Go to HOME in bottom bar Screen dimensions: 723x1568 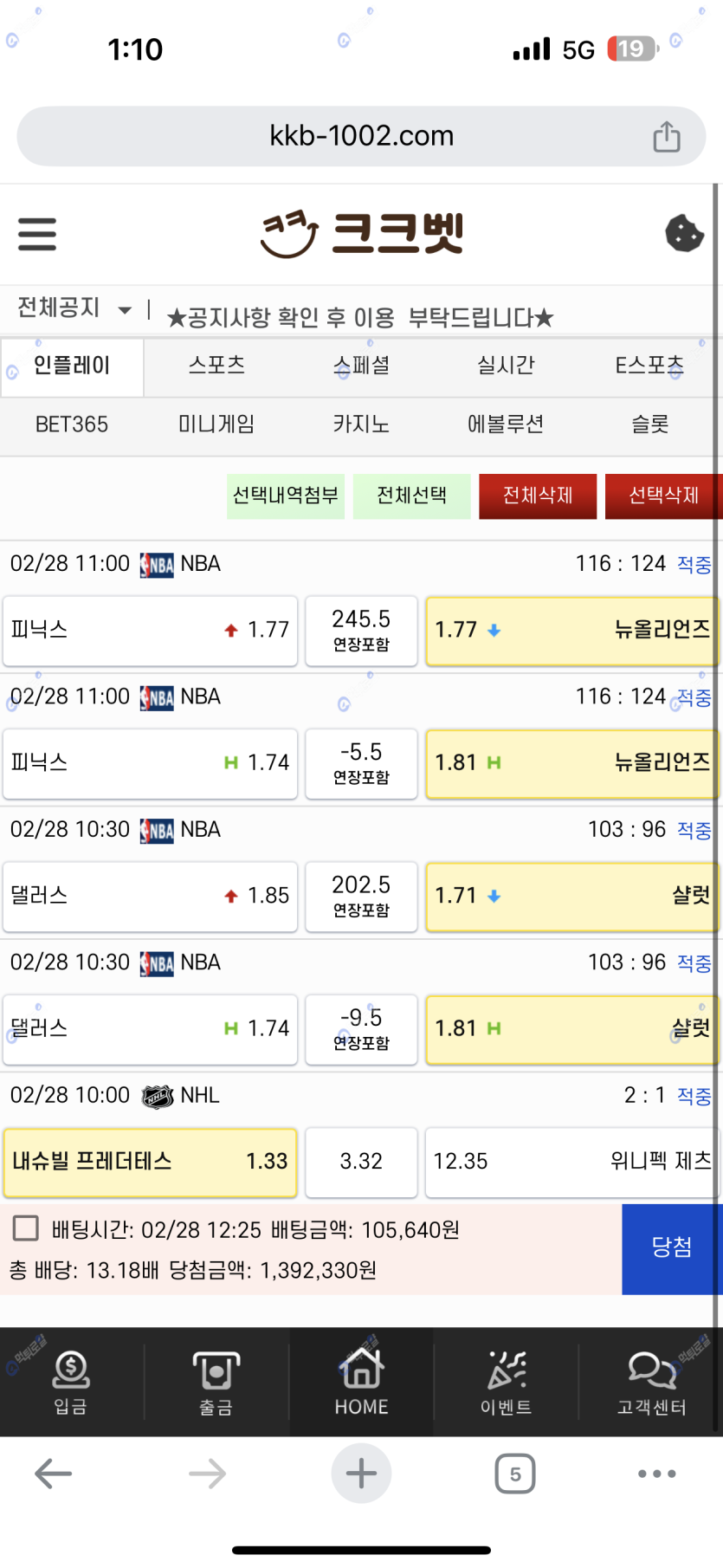tap(361, 1382)
